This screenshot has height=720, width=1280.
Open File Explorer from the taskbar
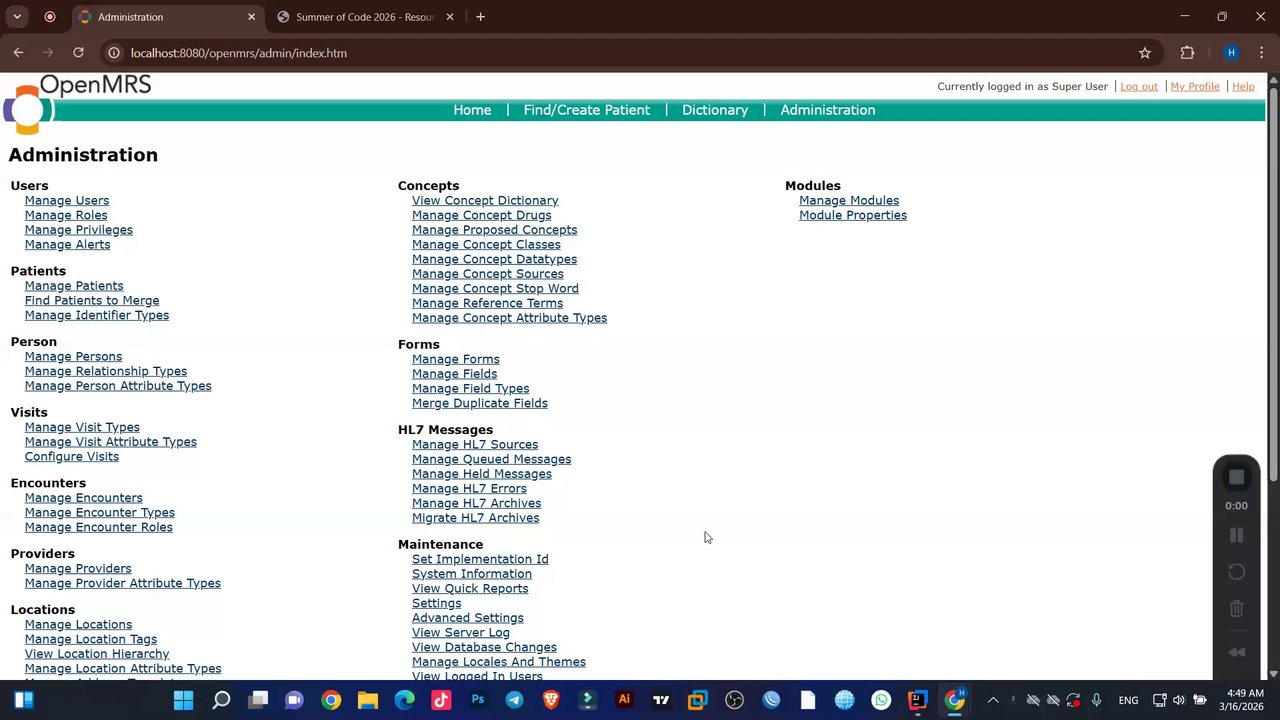368,700
